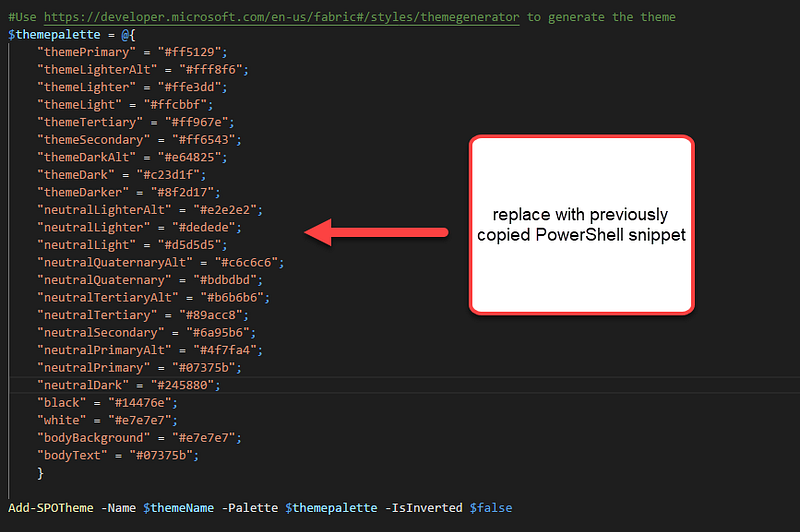This screenshot has height=532, width=800.
Task: Click the "neutralQuaternaryAlt" key
Action: (115, 263)
